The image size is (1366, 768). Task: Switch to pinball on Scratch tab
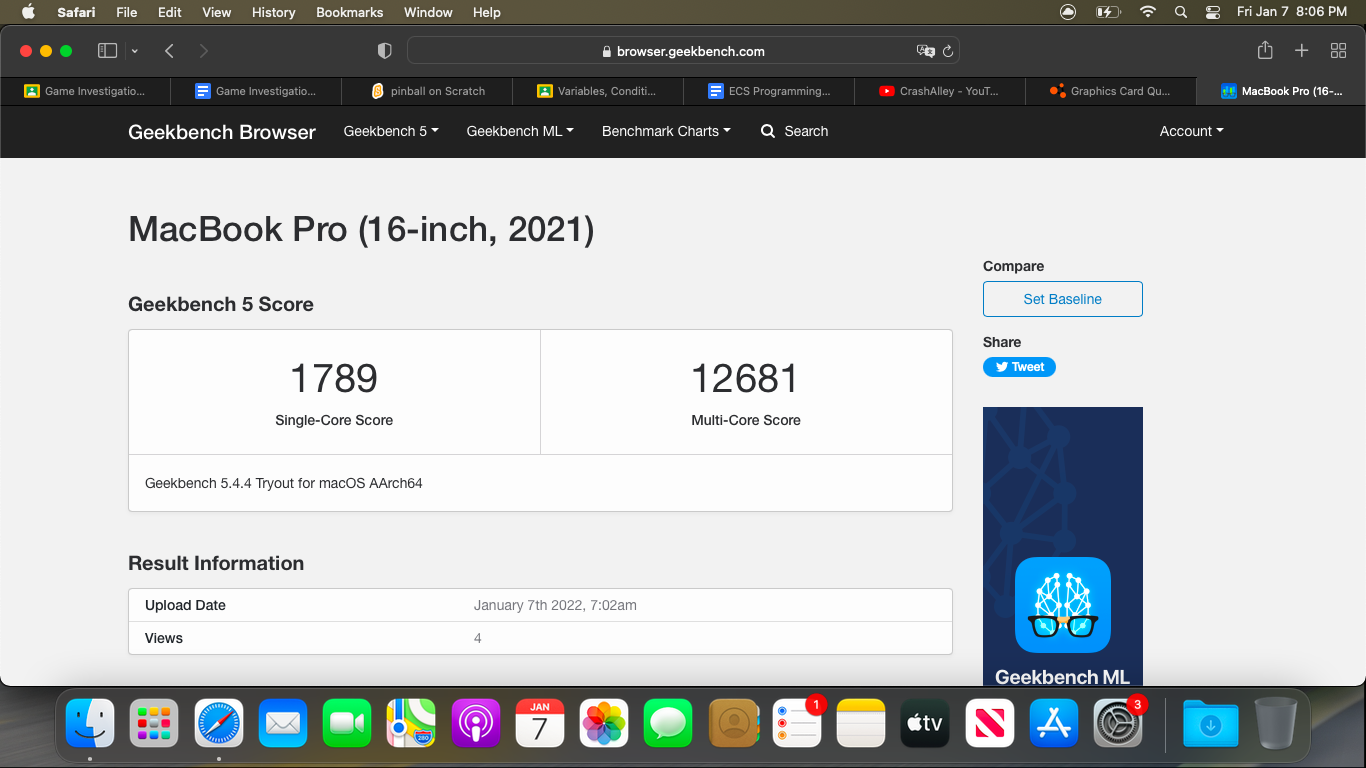click(x=427, y=91)
